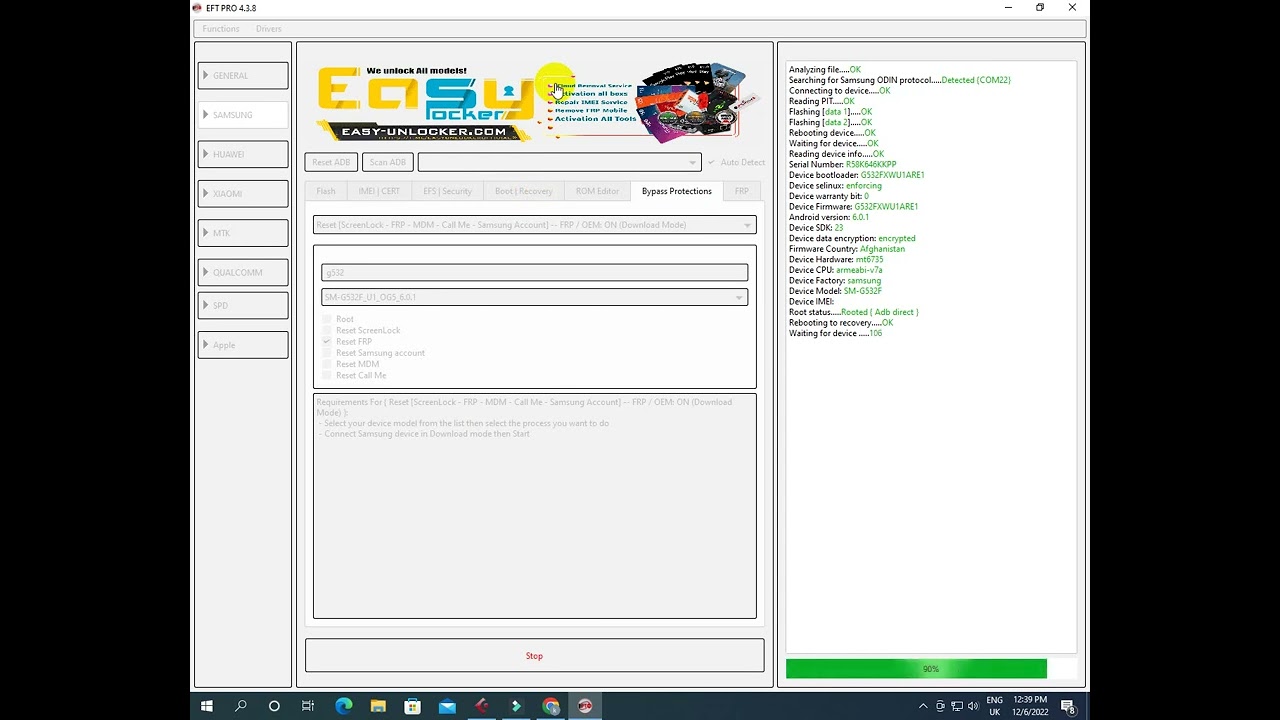1280x720 pixels.
Task: Open Task View in taskbar
Action: point(308,706)
